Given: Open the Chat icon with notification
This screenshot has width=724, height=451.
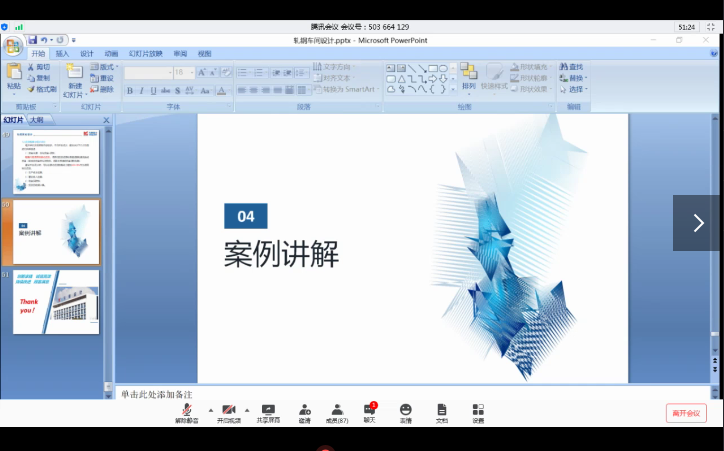Looking at the screenshot, I should [369, 411].
